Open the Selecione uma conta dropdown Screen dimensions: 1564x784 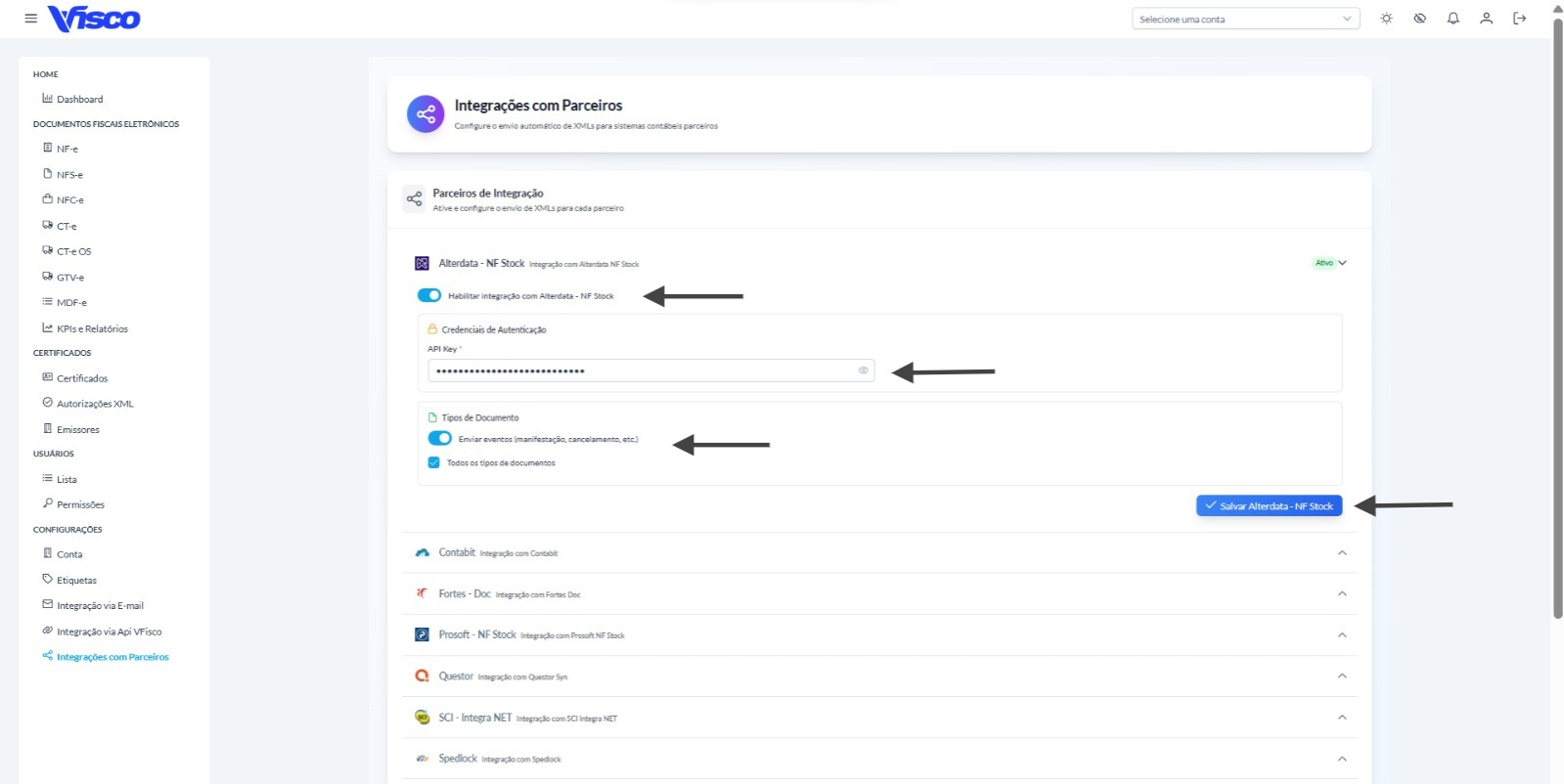1245,19
